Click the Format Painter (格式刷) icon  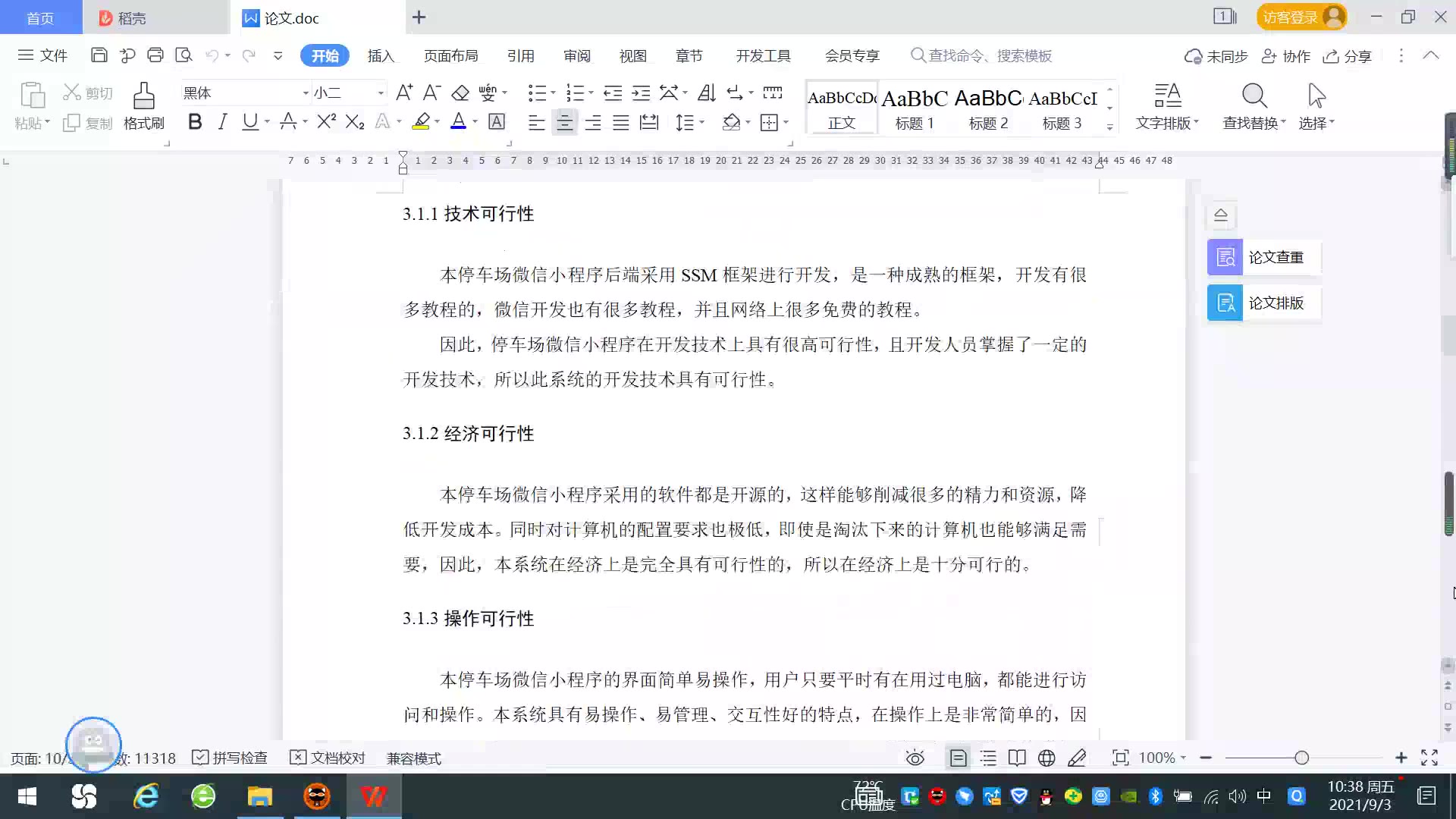point(143,97)
